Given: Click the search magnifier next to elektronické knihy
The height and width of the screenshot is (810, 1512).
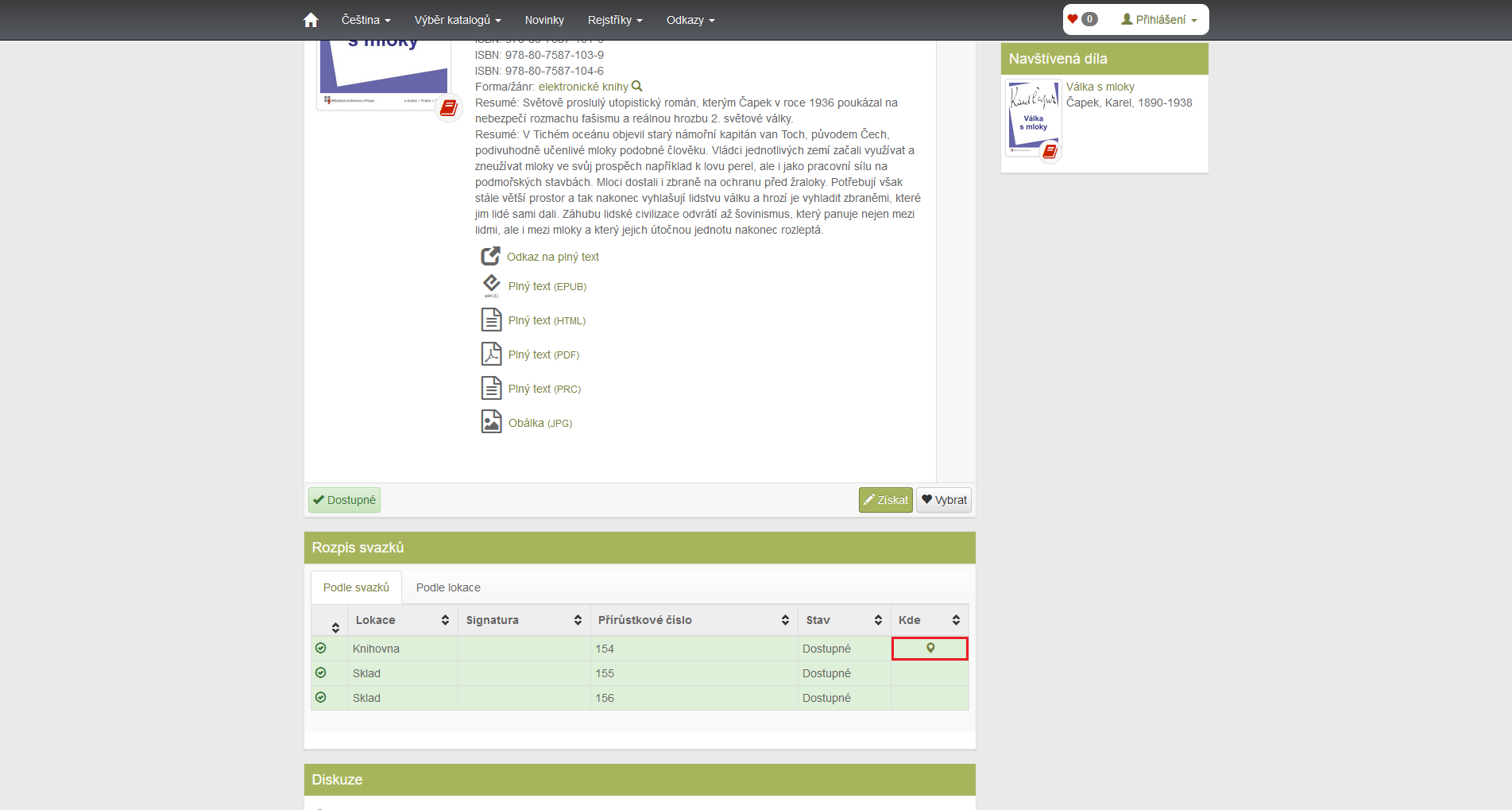Looking at the screenshot, I should (x=636, y=87).
